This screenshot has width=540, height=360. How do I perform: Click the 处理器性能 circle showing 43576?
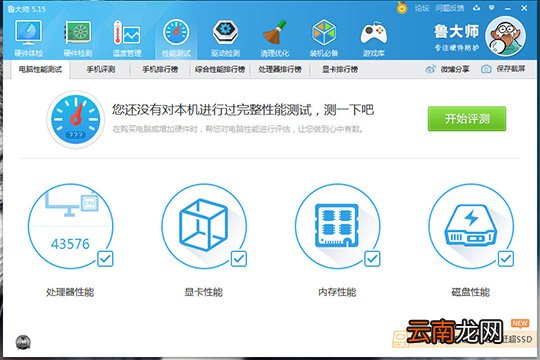pyautogui.click(x=70, y=226)
